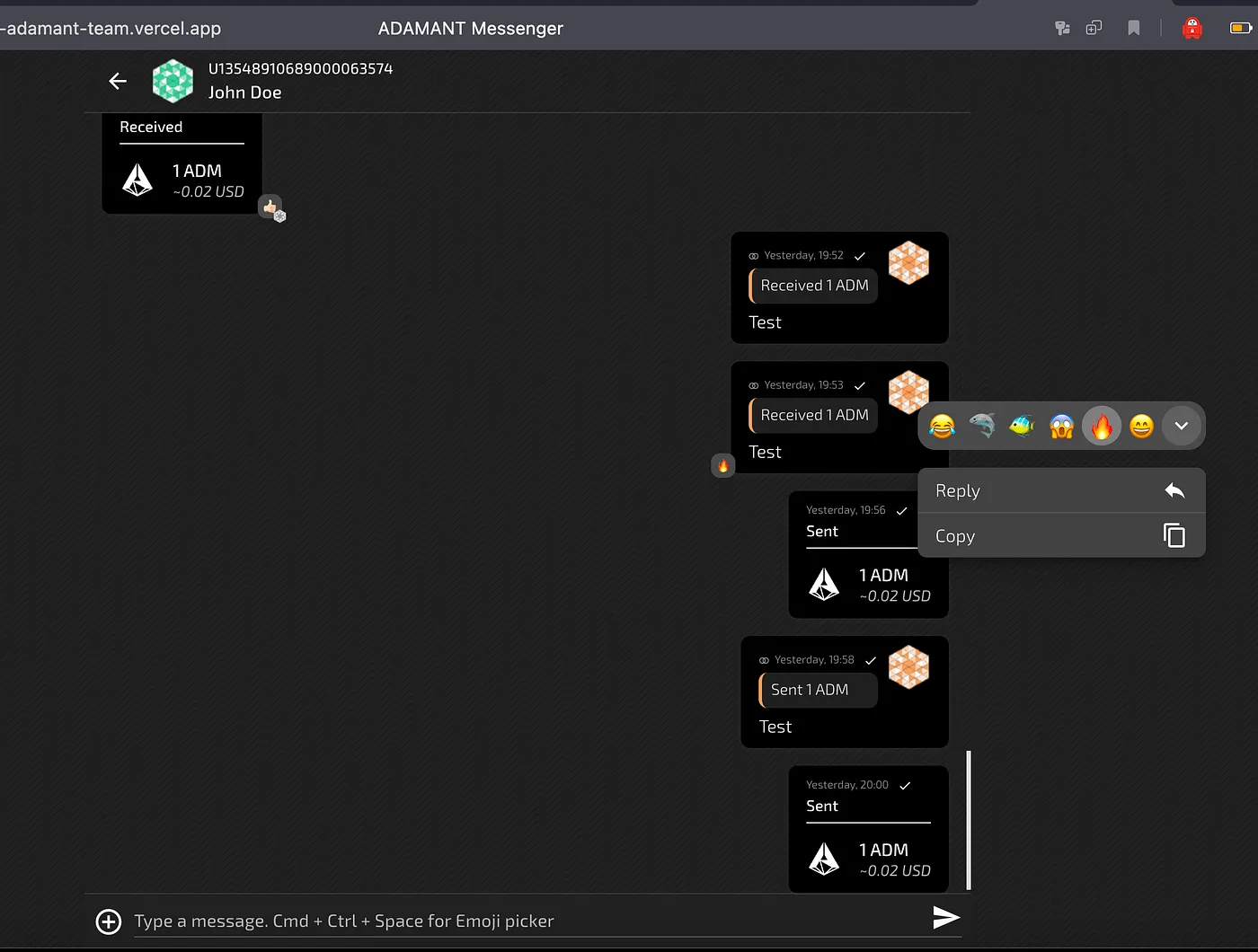This screenshot has width=1258, height=952.
Task: Expand the emoji reaction bar with the chevron
Action: tap(1182, 426)
